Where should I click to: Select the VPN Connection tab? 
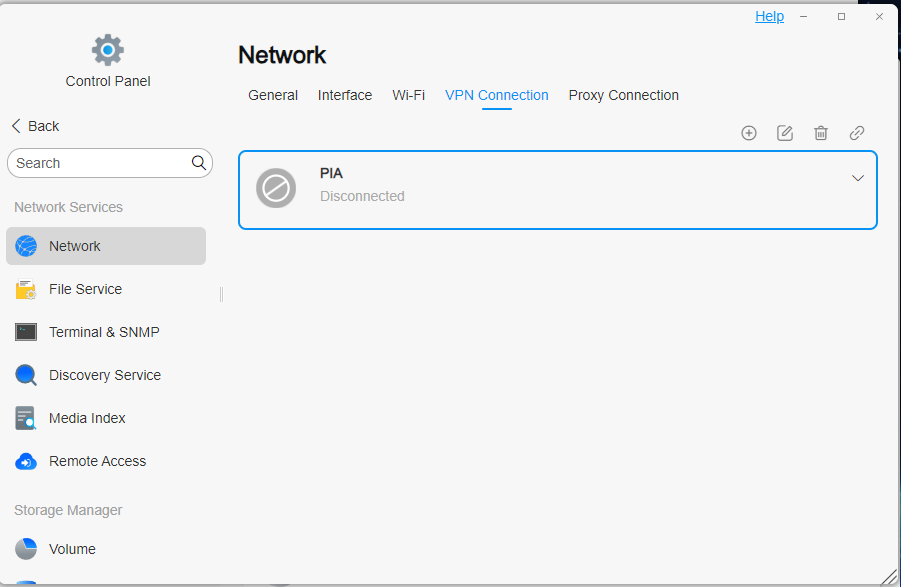496,95
